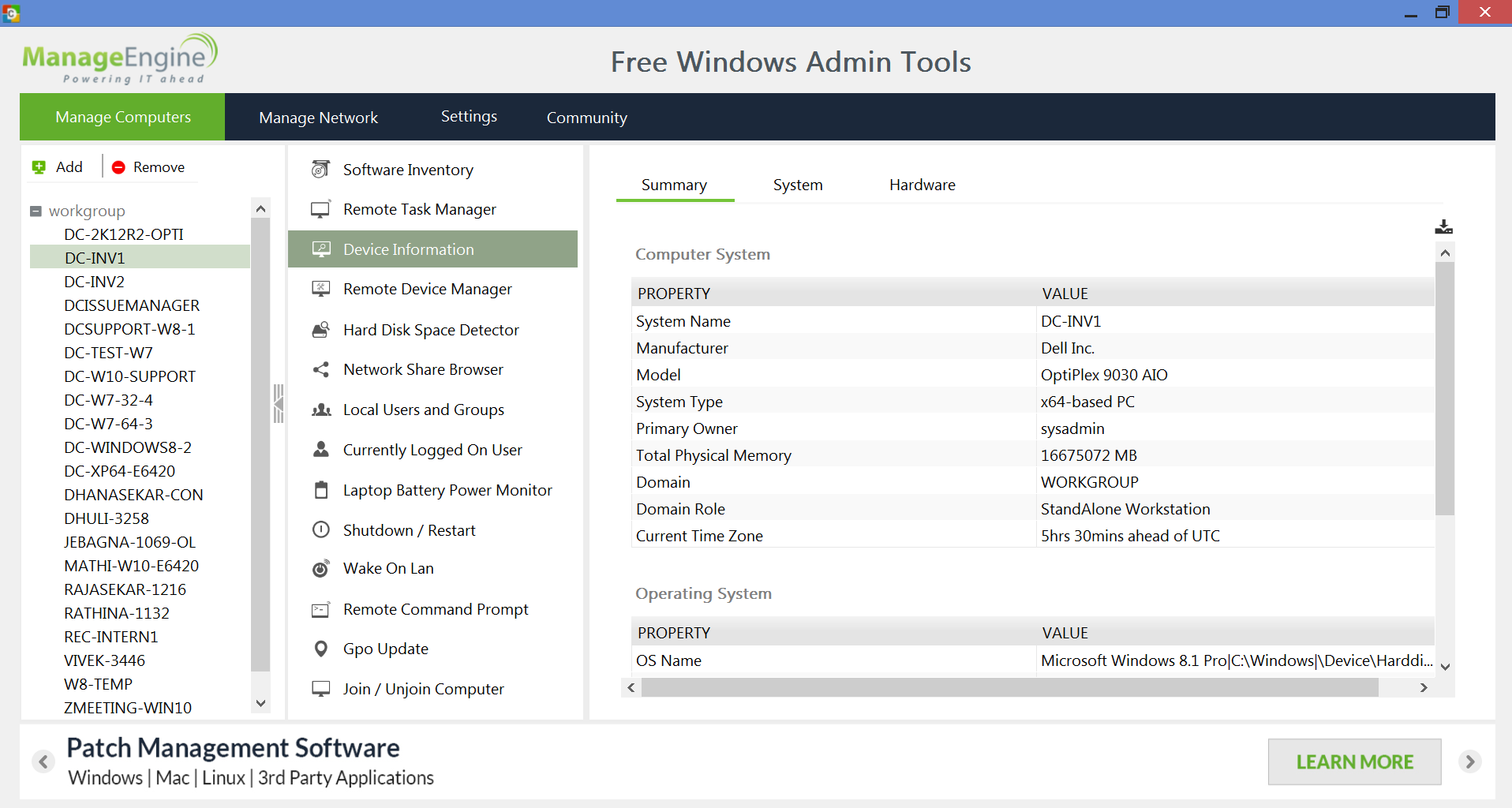The image size is (1512, 808).
Task: Click the ManageEngine logo
Action: click(x=120, y=58)
